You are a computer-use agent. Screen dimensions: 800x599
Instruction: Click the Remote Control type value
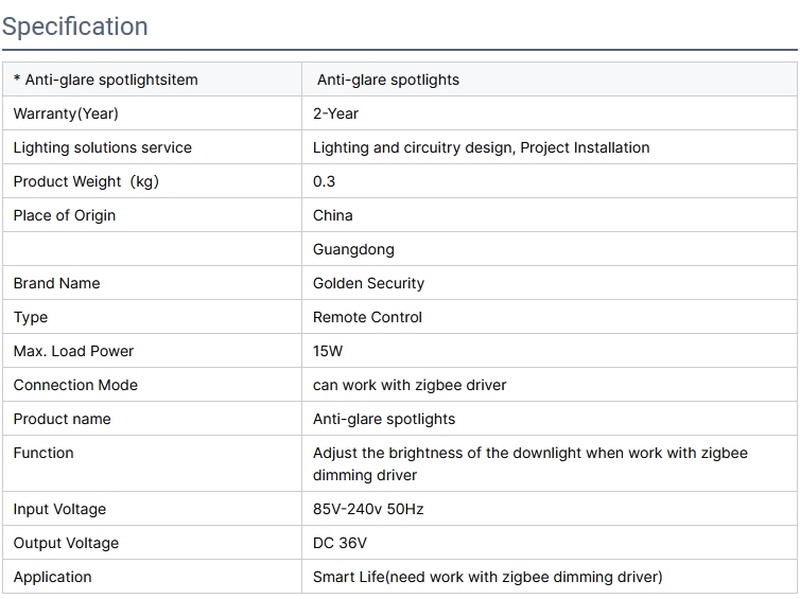click(367, 317)
